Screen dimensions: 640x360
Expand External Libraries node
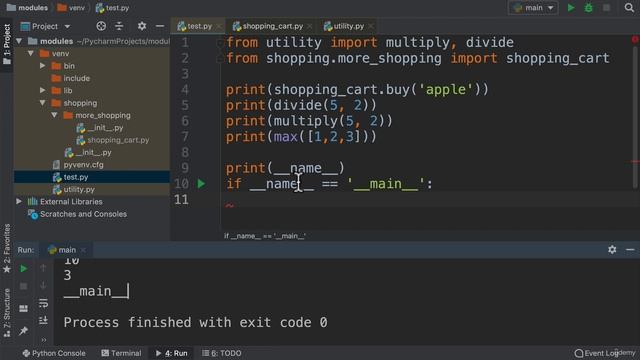pos(19,202)
